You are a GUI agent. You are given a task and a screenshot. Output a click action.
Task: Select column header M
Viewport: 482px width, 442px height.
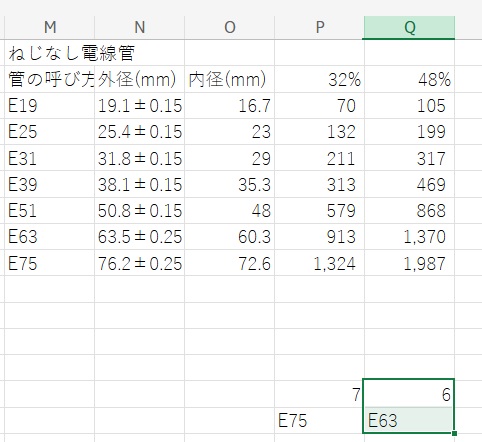click(x=50, y=27)
